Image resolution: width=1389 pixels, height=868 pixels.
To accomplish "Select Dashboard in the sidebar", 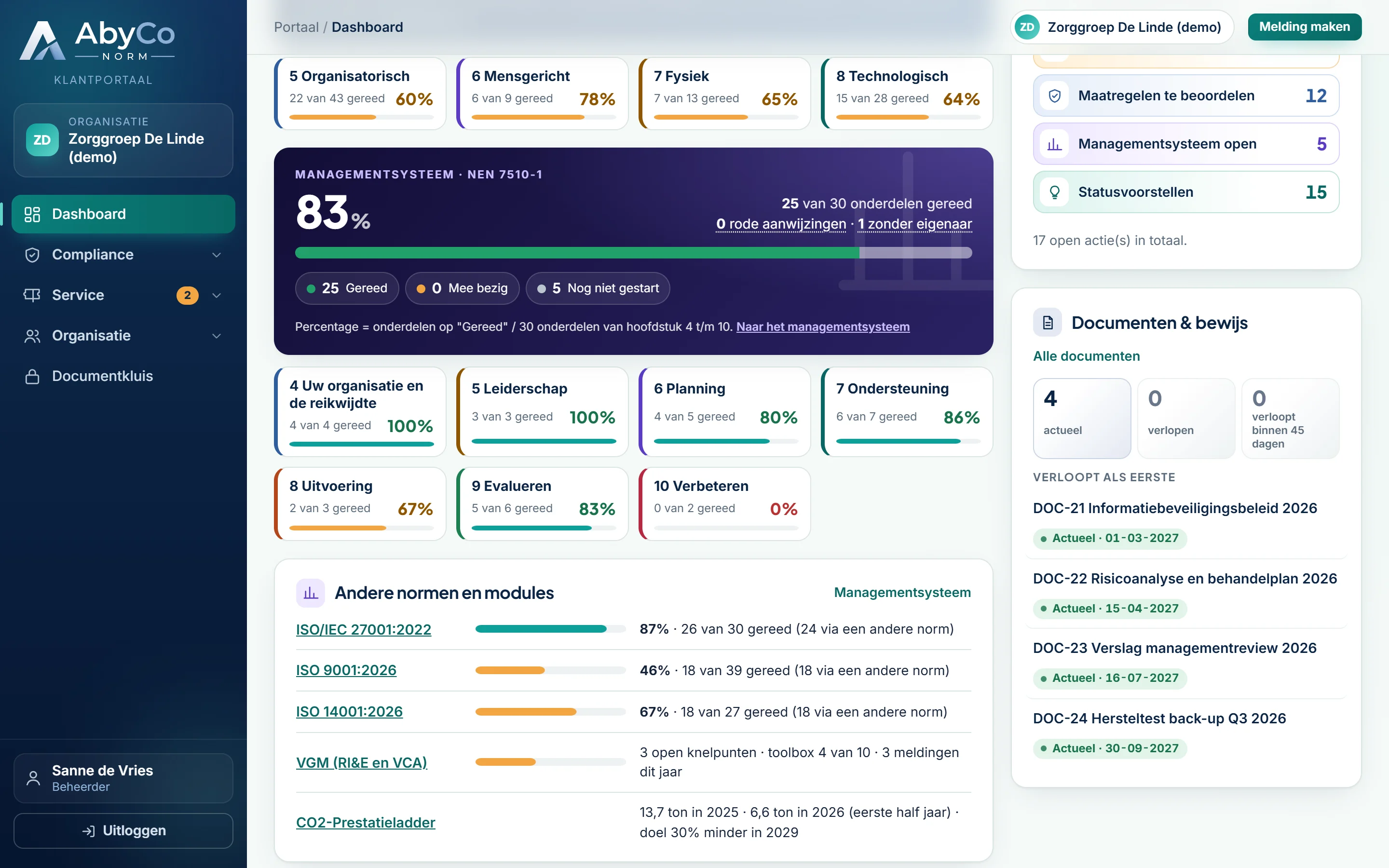I will click(x=123, y=214).
